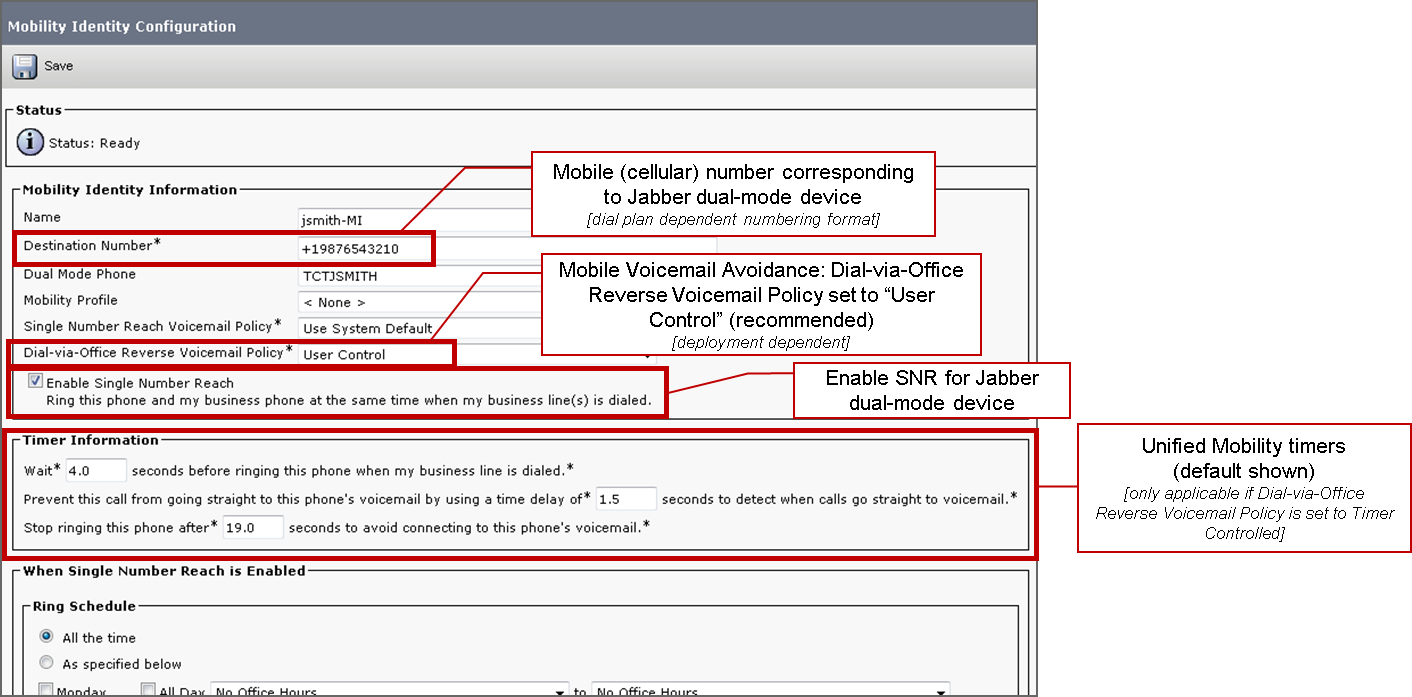The width and height of the screenshot is (1412, 697).
Task: Select the All the time radio button
Action: 46,637
